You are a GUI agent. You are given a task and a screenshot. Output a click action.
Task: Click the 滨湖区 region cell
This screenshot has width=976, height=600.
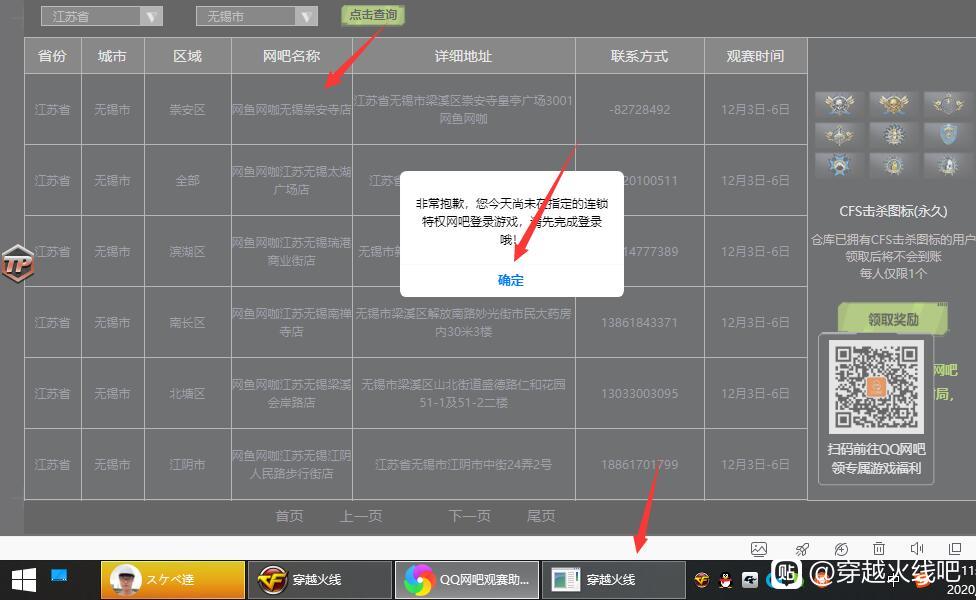tap(187, 251)
